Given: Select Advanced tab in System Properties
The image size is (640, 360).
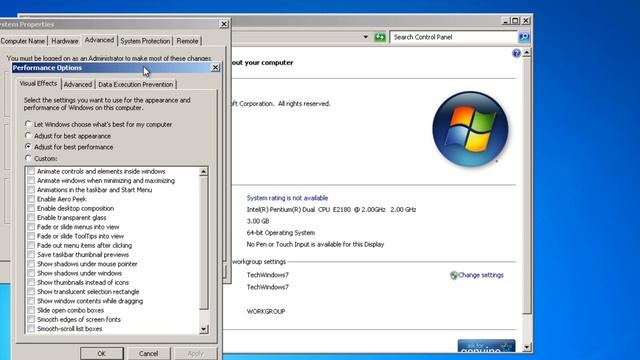Looking at the screenshot, I should [99, 40].
